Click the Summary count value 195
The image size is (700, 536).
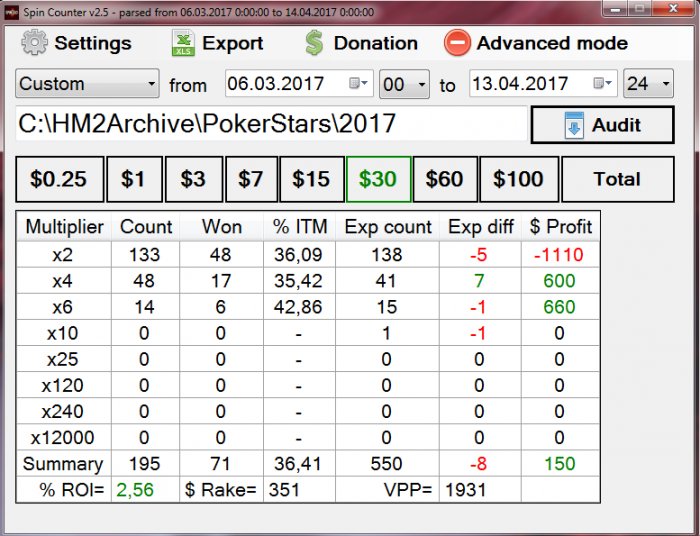click(x=145, y=464)
